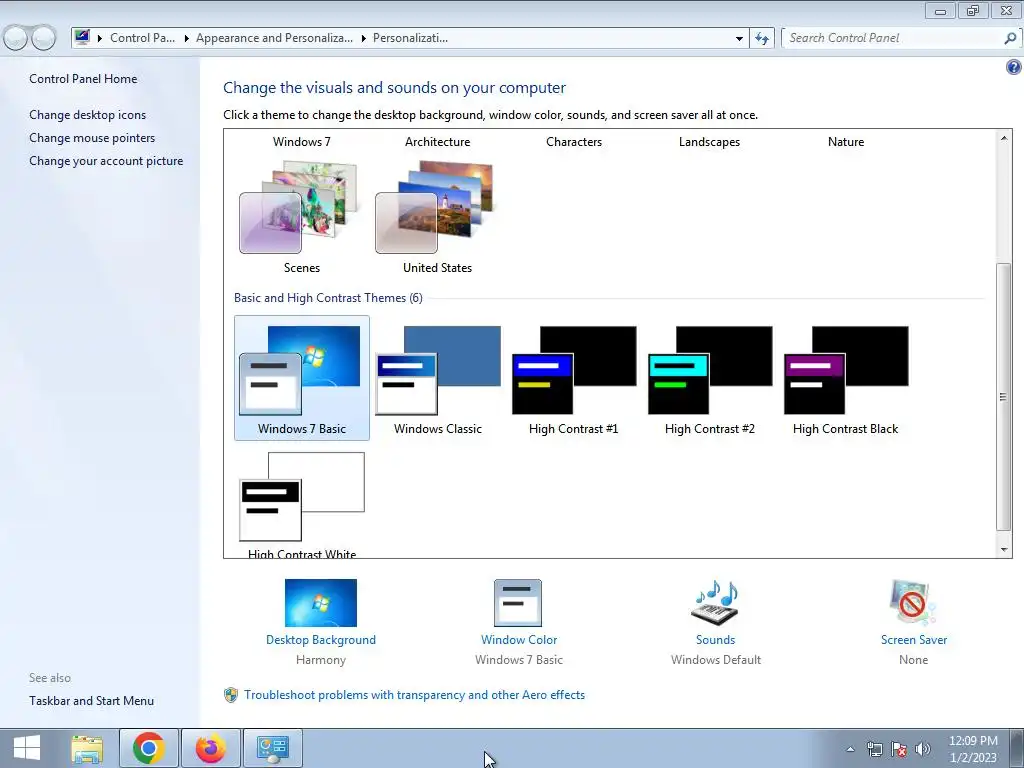Open Change your account picture link
This screenshot has width=1024, height=768.
click(106, 161)
